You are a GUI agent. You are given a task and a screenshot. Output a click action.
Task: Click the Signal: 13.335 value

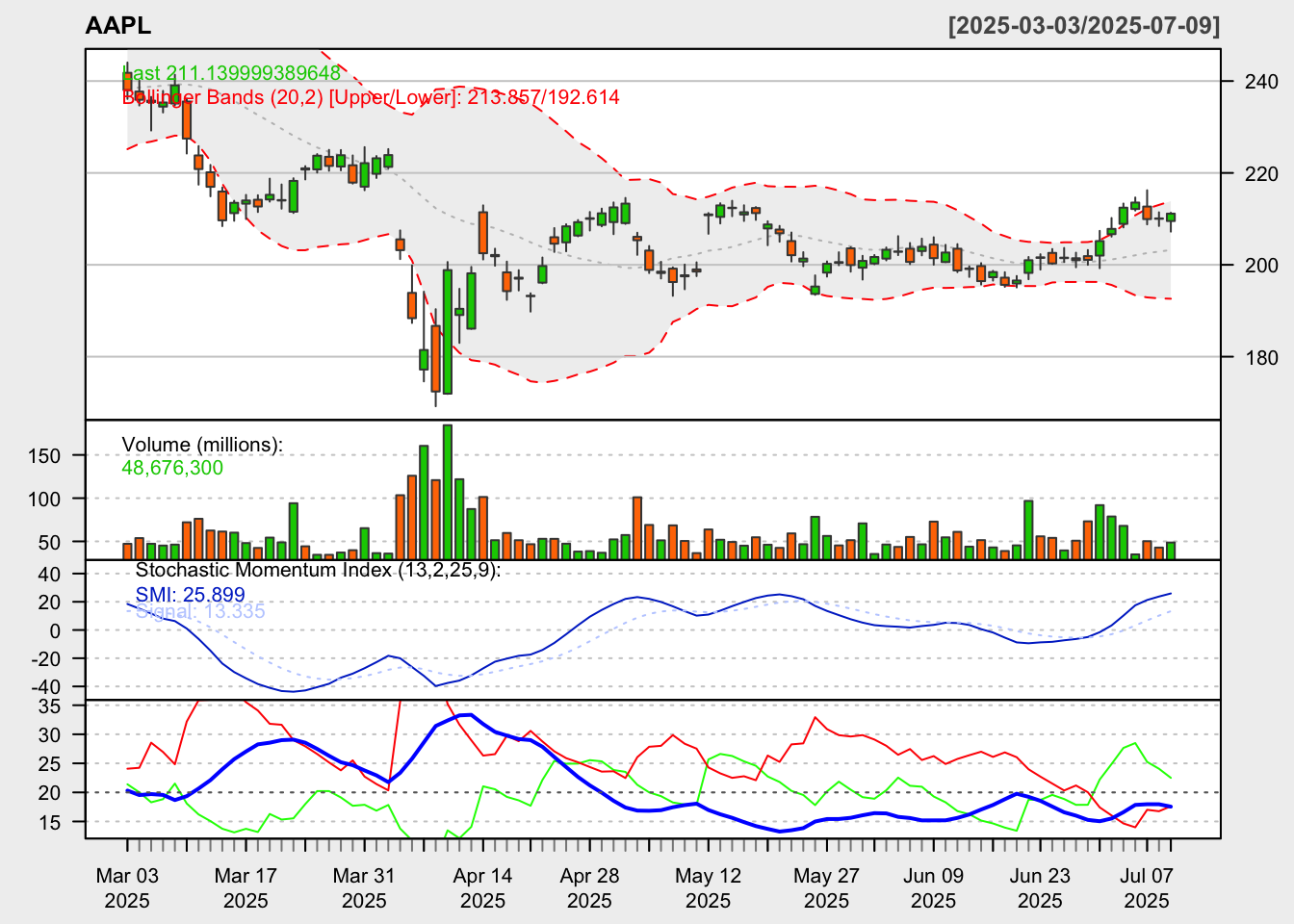[200, 611]
